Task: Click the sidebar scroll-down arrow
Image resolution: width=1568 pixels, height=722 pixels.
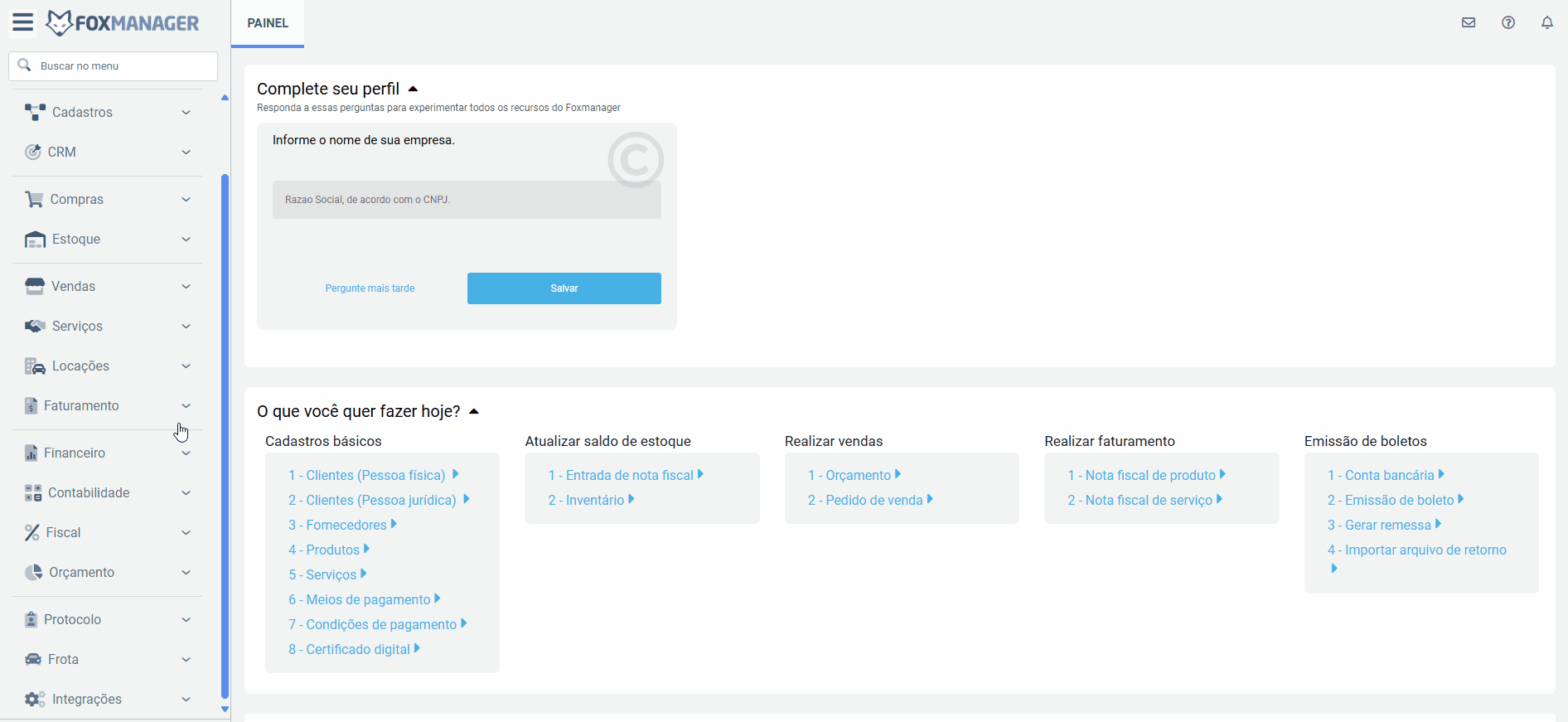Action: [225, 710]
